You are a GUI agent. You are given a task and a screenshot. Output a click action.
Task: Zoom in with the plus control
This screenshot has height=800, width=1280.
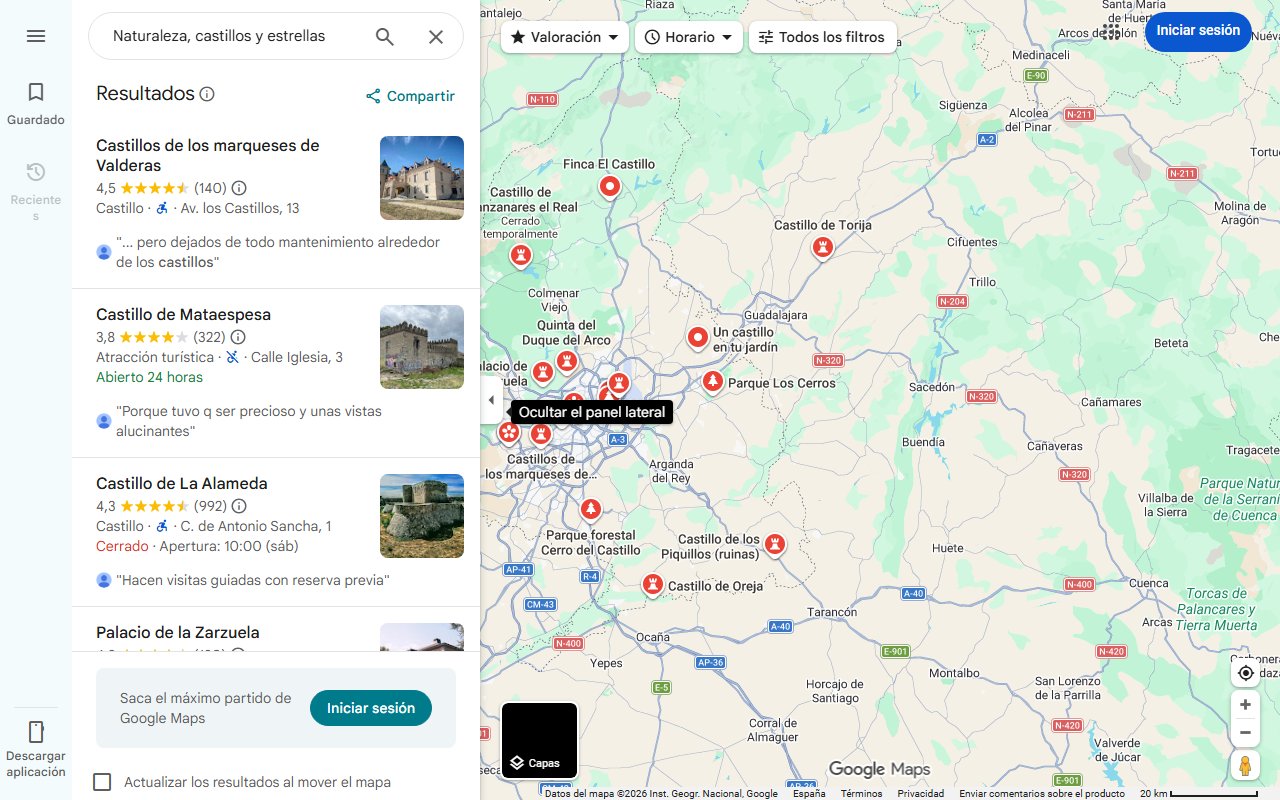click(x=1245, y=704)
